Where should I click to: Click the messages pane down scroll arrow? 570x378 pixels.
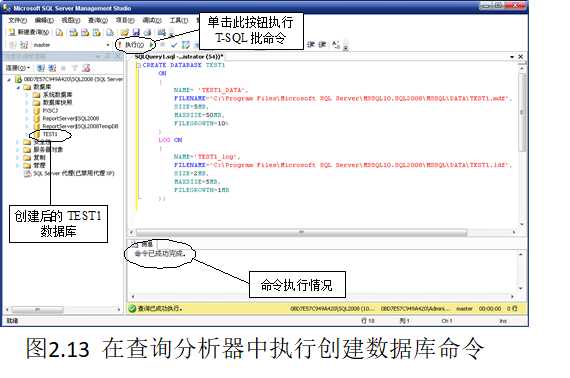(521, 289)
